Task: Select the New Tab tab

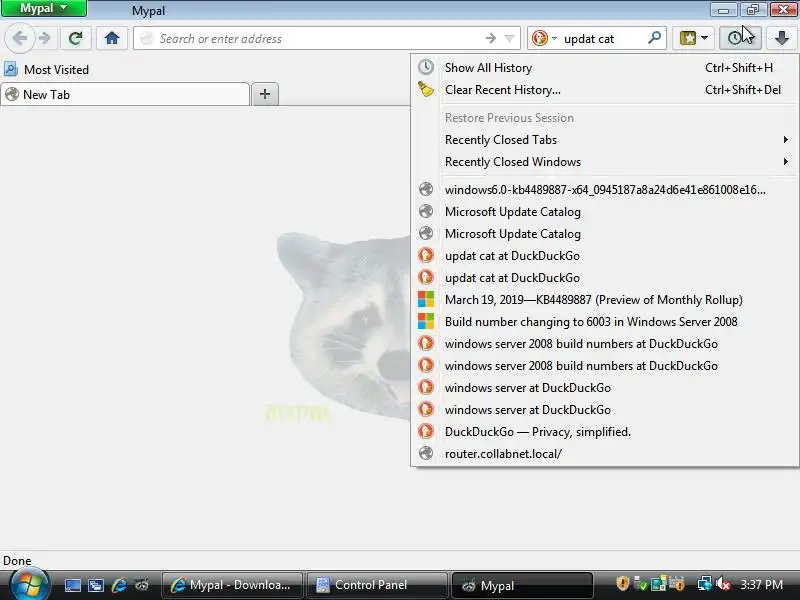Action: coord(125,94)
